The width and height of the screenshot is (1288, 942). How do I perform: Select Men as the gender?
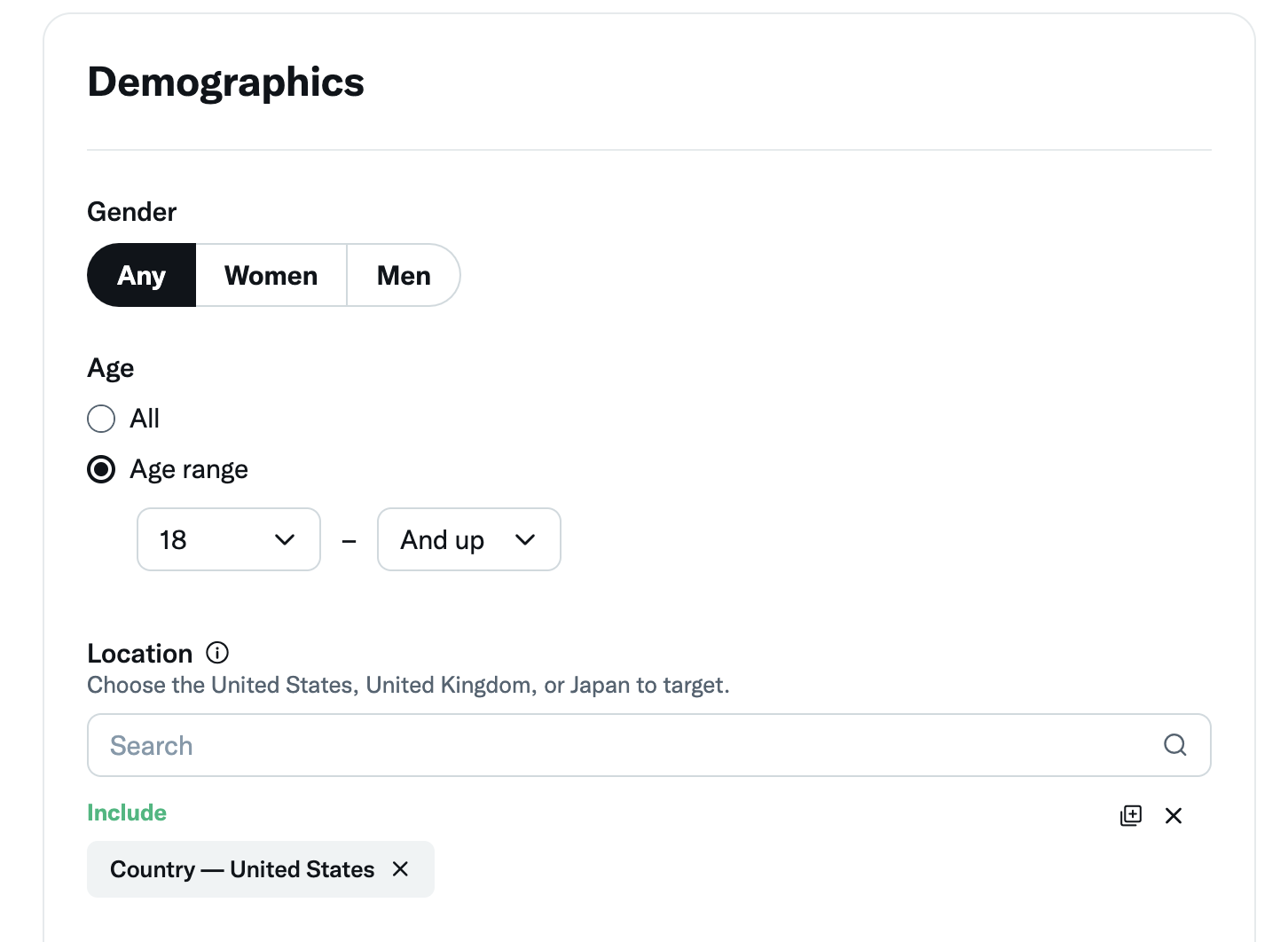point(404,276)
